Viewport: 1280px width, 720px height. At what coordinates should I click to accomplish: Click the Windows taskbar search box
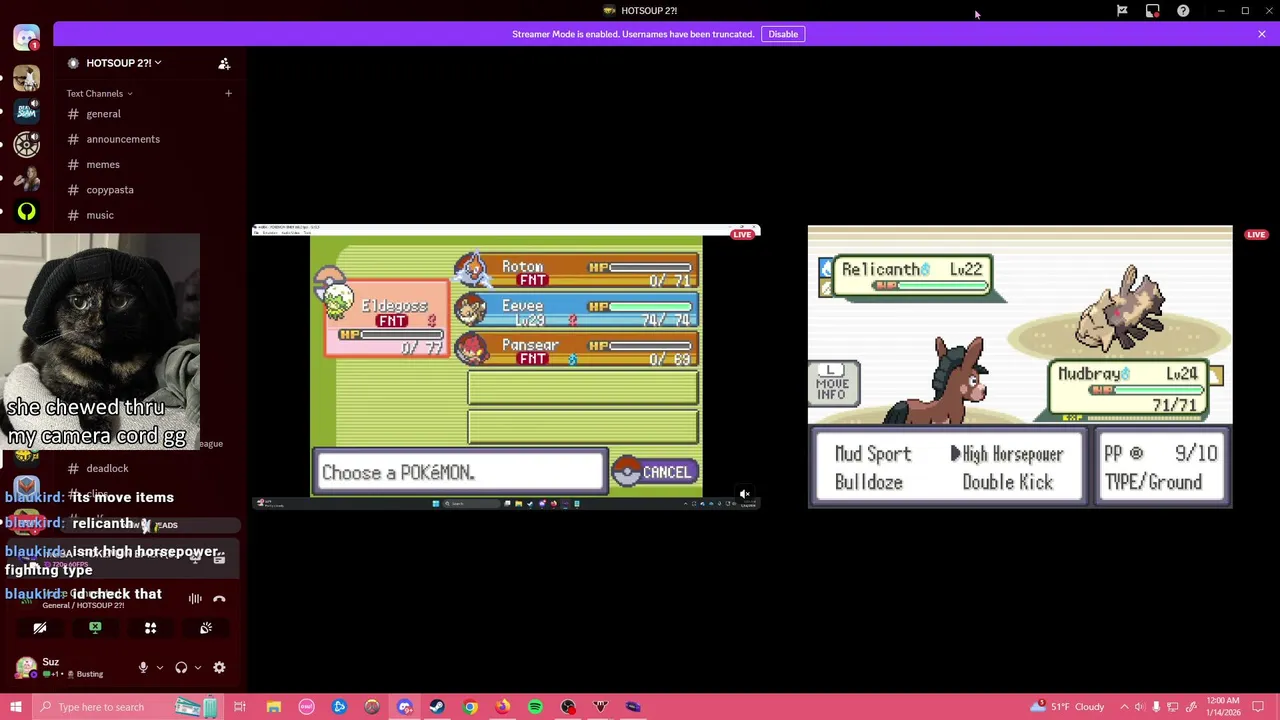(x=127, y=707)
